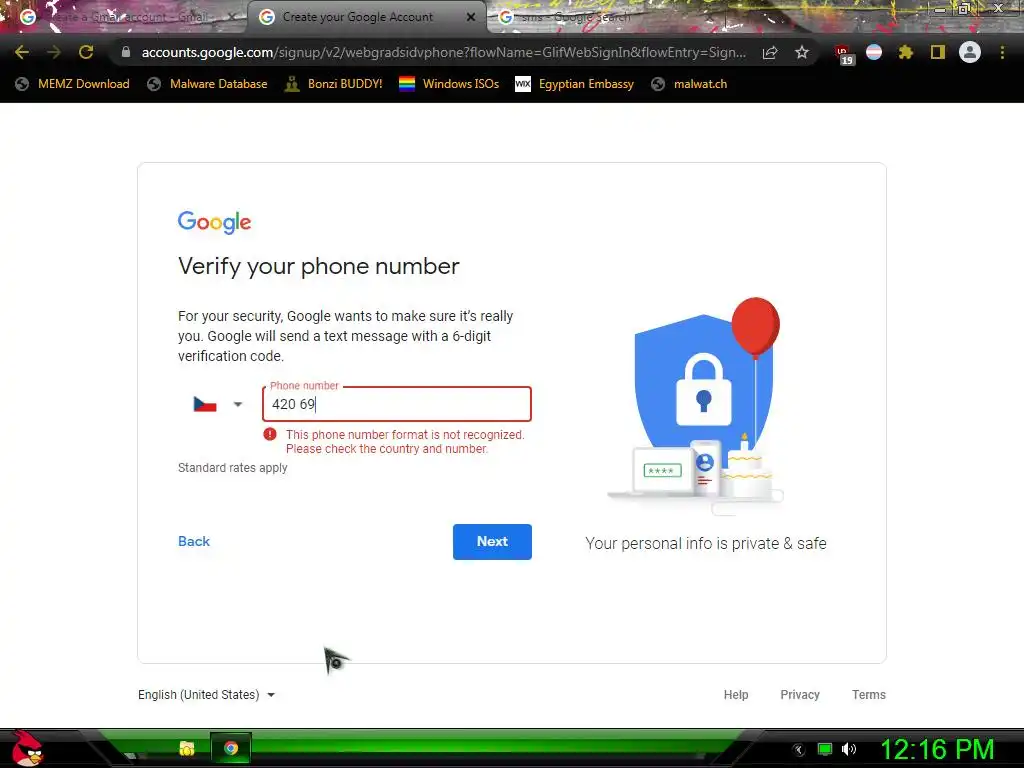Open the Privacy footer link
The image size is (1024, 768).
800,695
